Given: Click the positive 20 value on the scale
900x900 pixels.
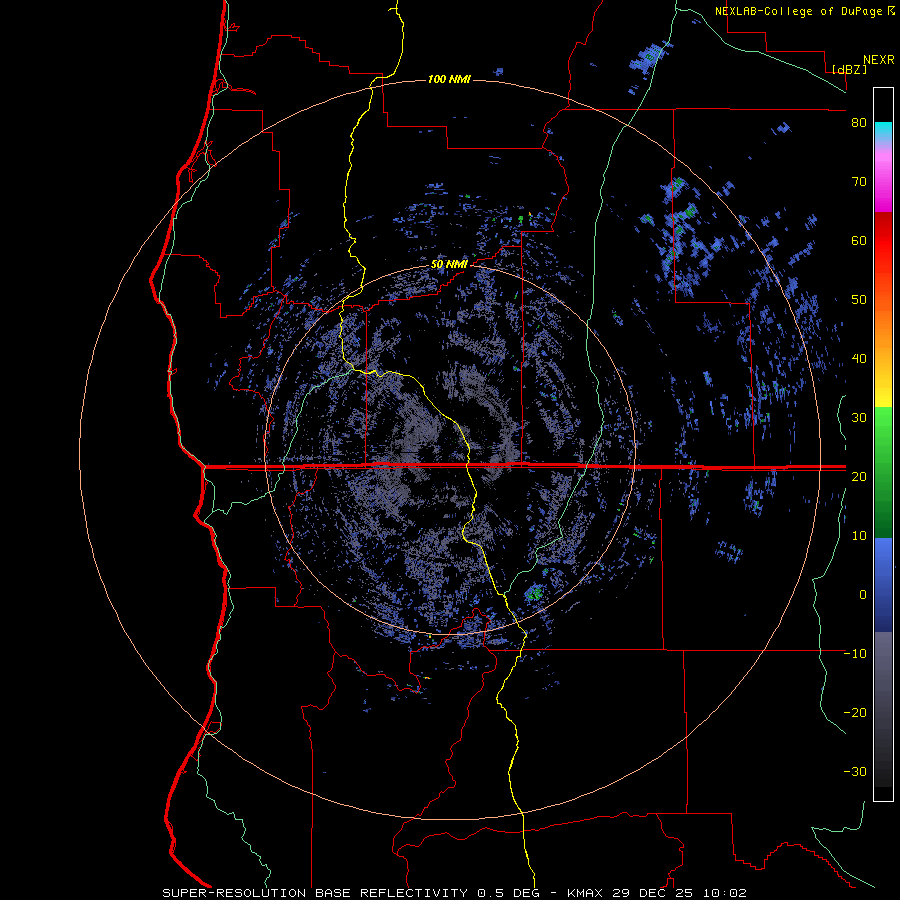Looking at the screenshot, I should pos(859,476).
